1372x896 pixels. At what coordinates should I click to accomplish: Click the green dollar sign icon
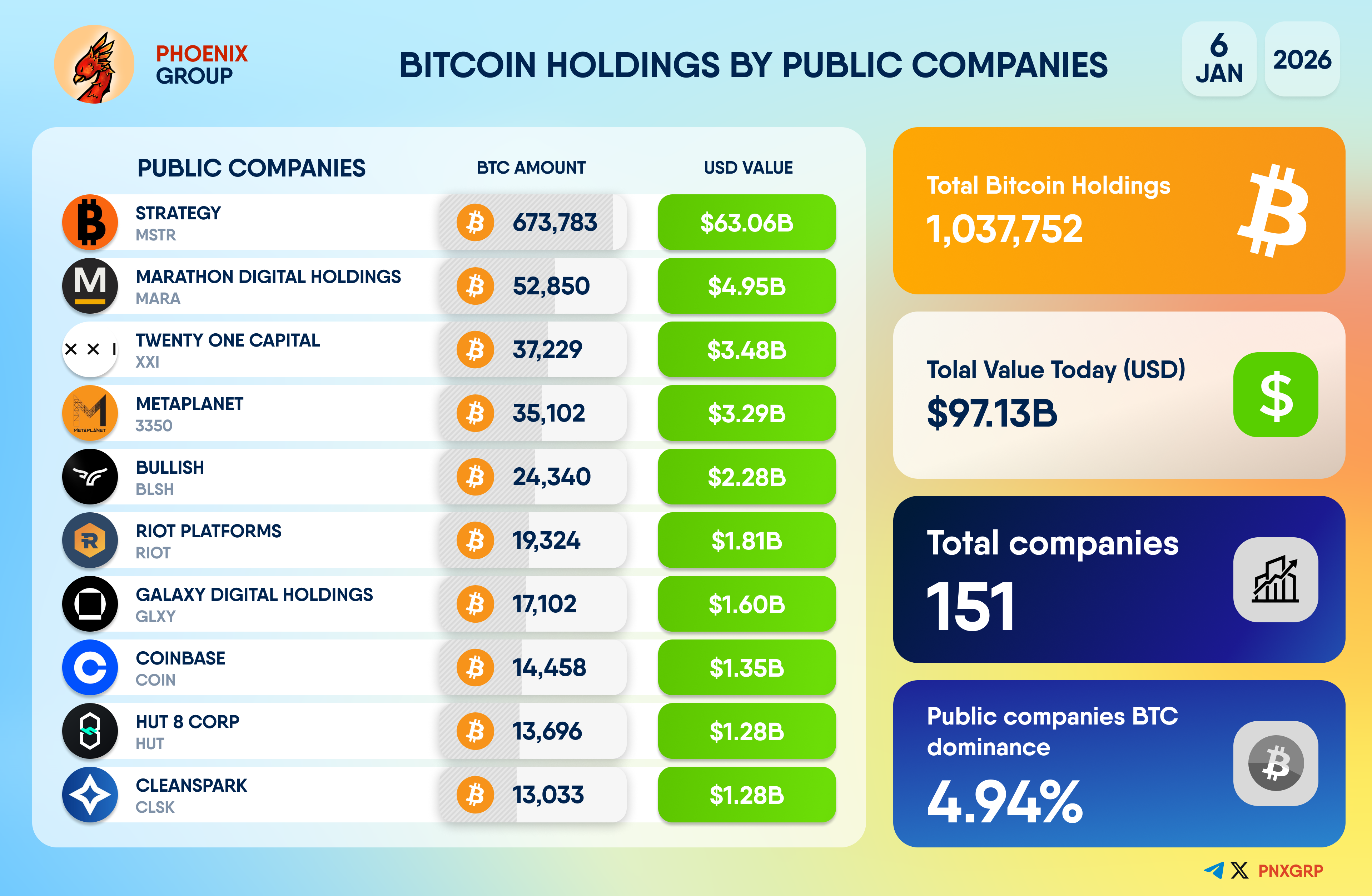coord(1275,395)
